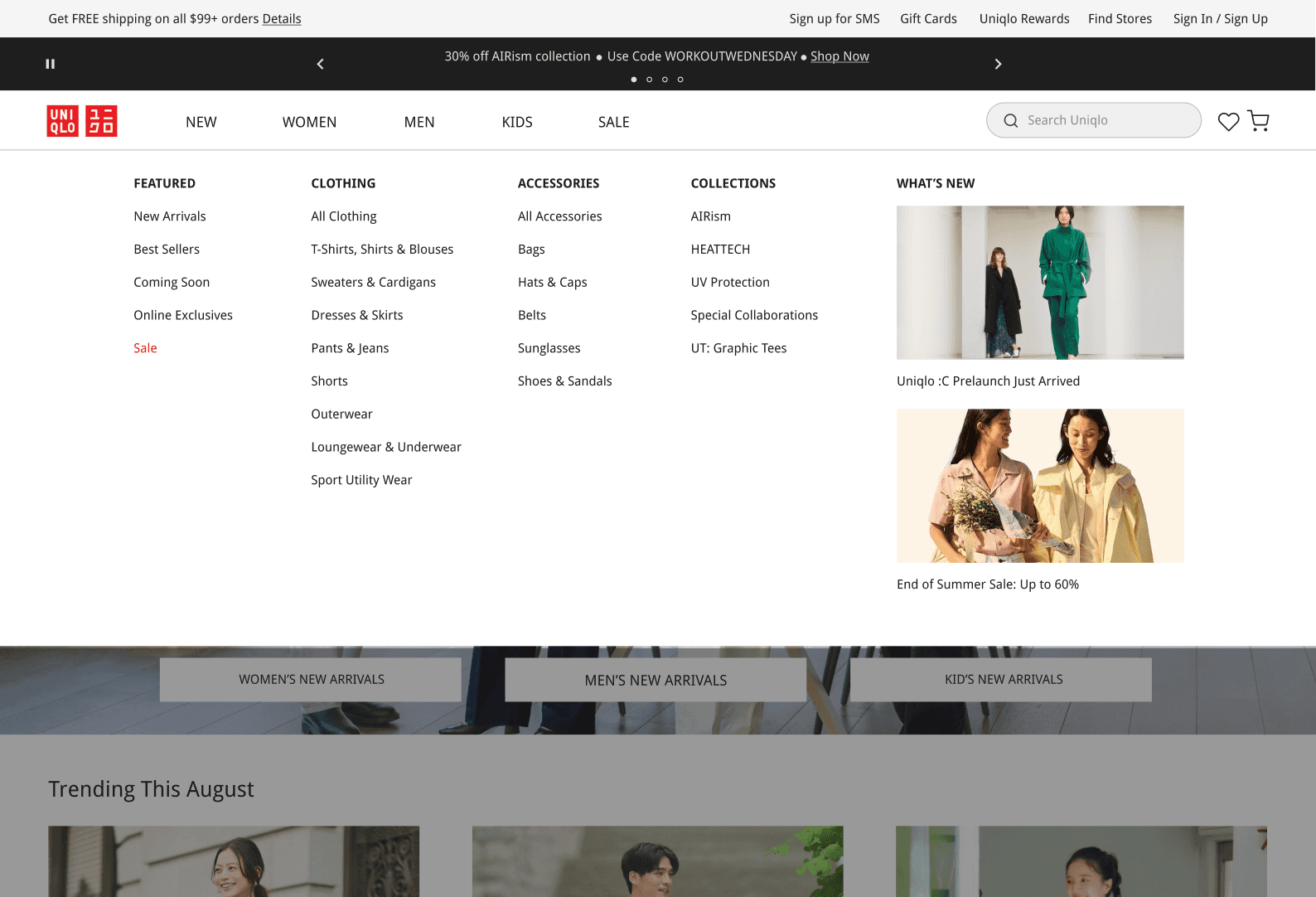Screen dimensions: 1316x897
Task: Open AIRism collection
Action: (x=711, y=216)
